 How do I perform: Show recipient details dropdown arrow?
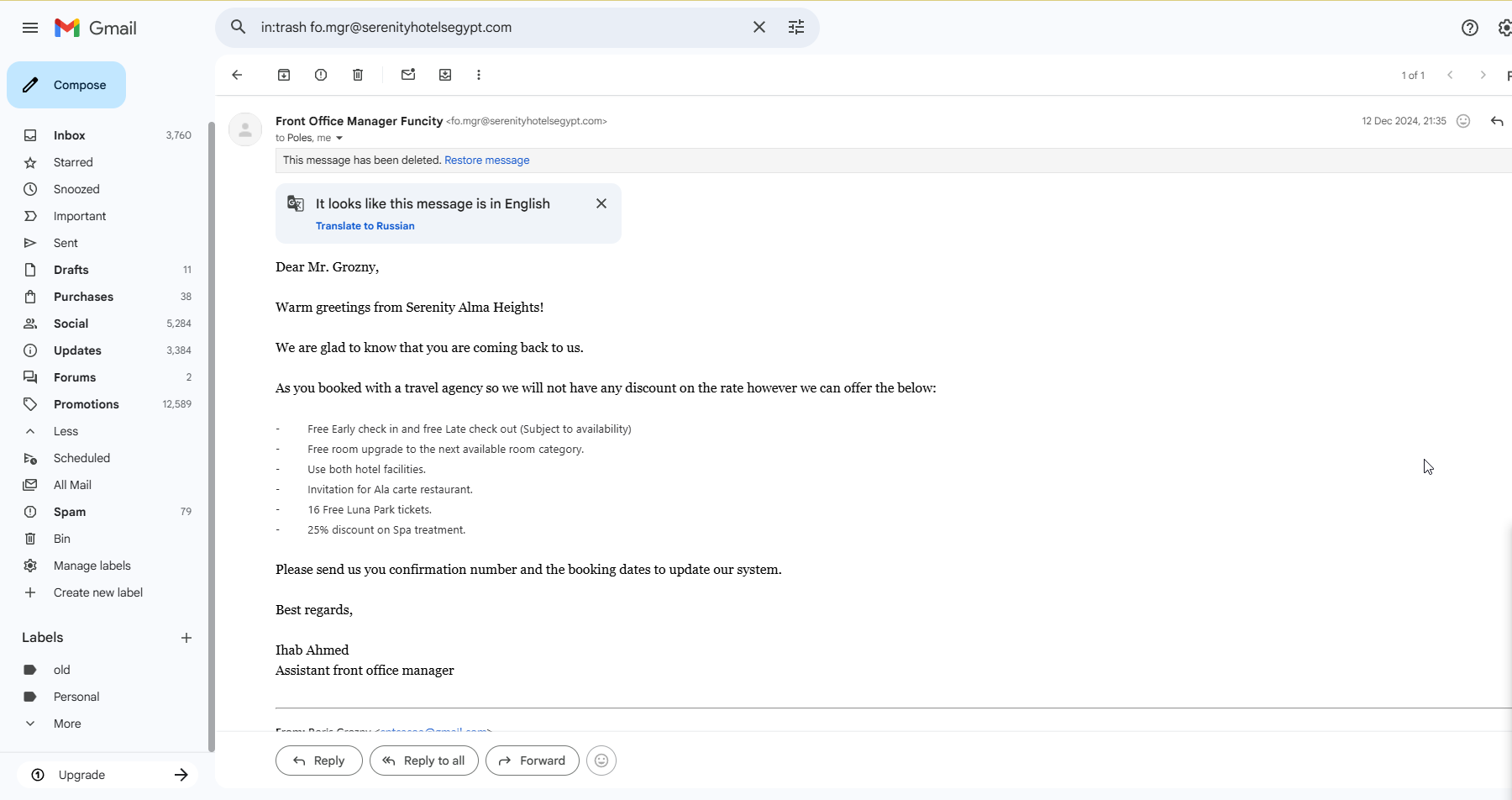point(339,138)
